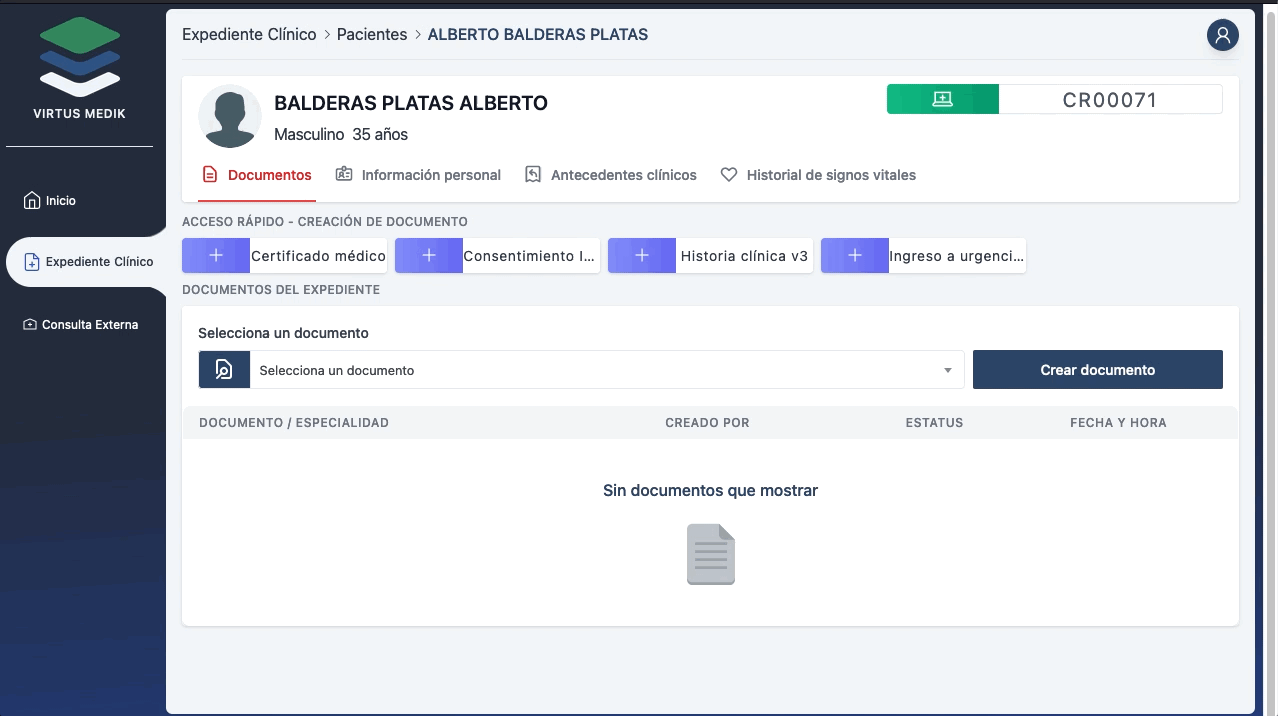
Task: Click the user profile avatar icon
Action: (1222, 35)
